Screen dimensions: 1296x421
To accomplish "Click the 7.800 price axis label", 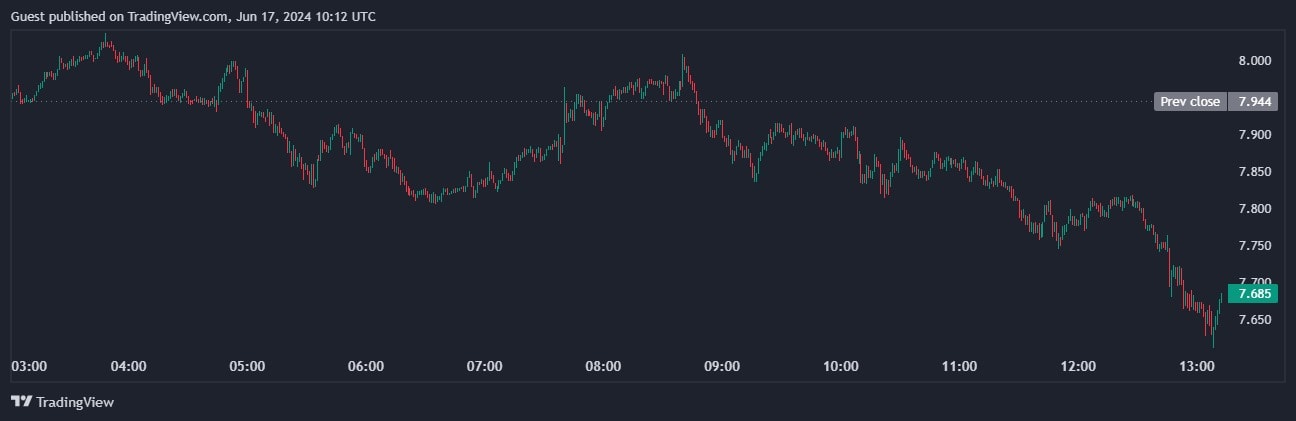I will [1254, 209].
